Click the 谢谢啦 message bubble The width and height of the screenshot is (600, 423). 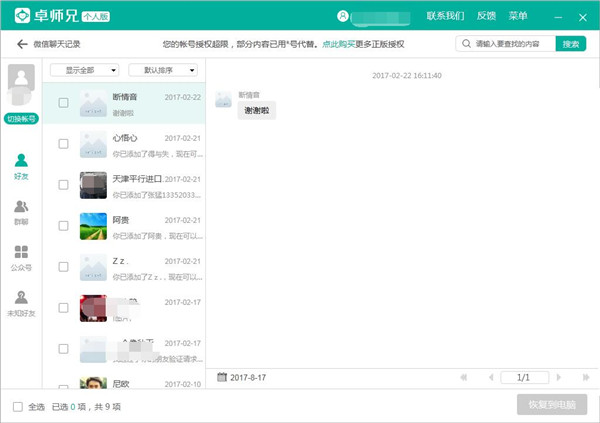[257, 111]
